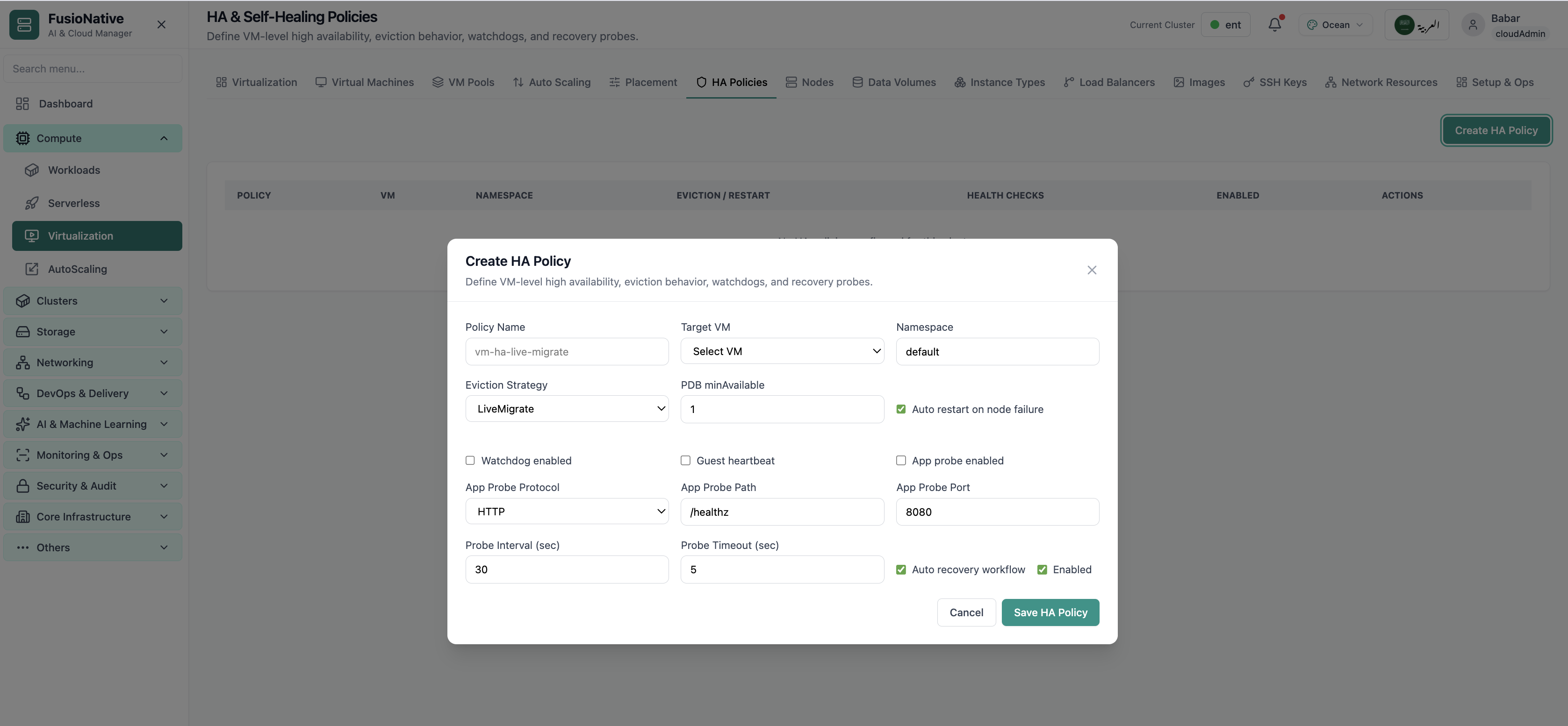The width and height of the screenshot is (1568, 726).
Task: Switch to the Data Volumes tab
Action: click(893, 82)
